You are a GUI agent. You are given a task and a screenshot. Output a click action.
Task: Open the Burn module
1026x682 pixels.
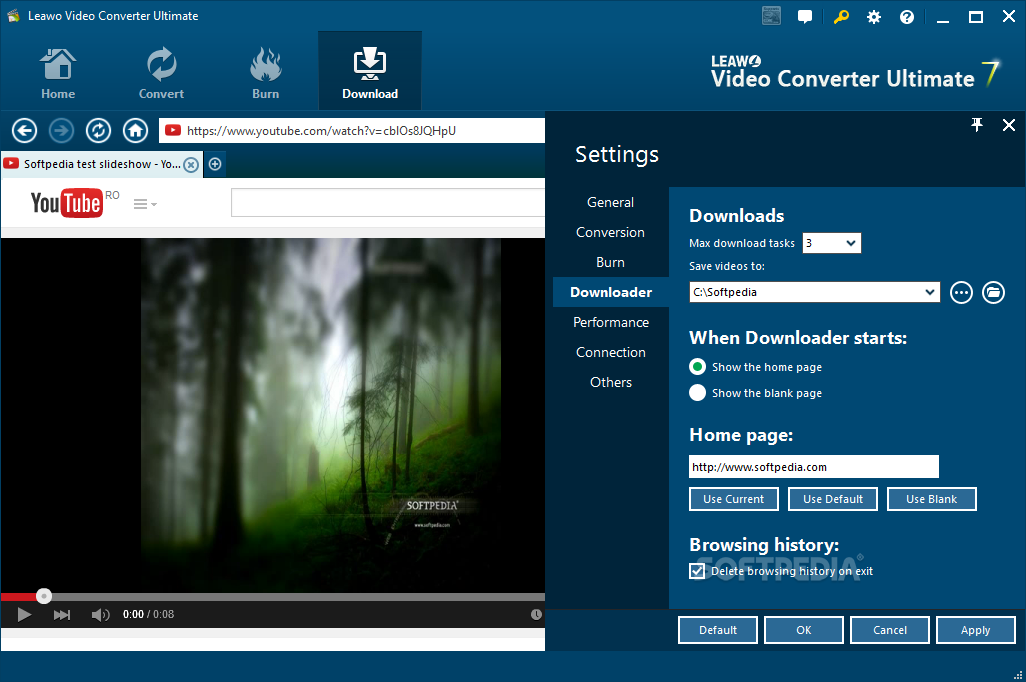pos(265,73)
